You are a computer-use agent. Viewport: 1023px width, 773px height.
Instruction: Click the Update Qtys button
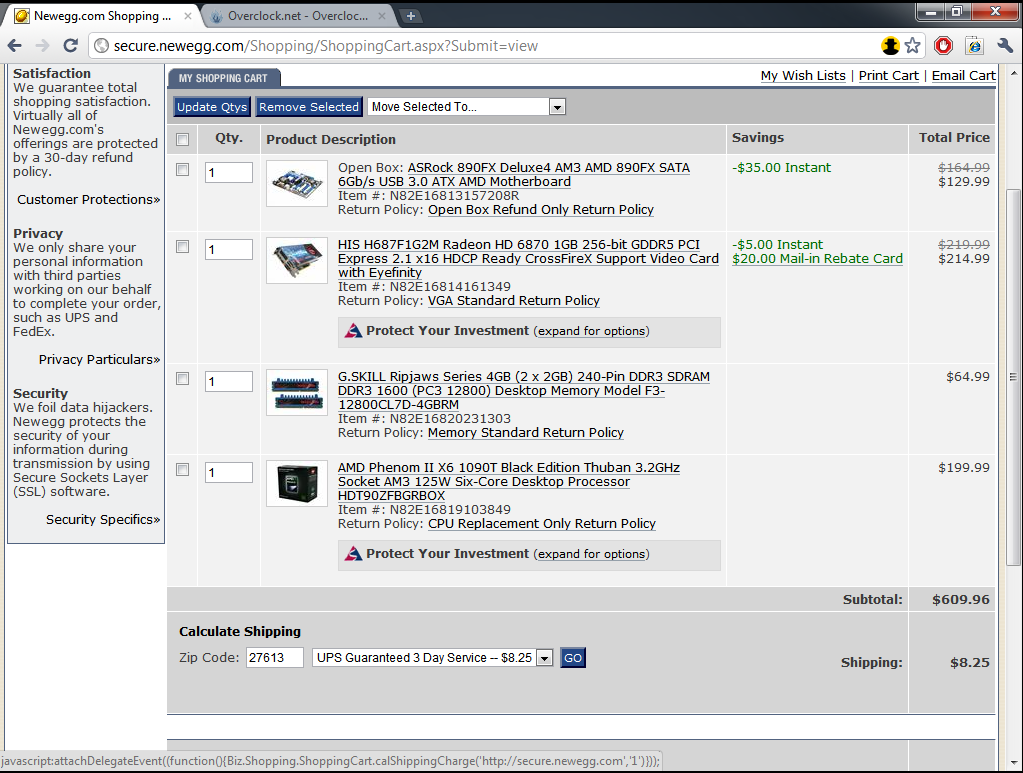pos(212,107)
